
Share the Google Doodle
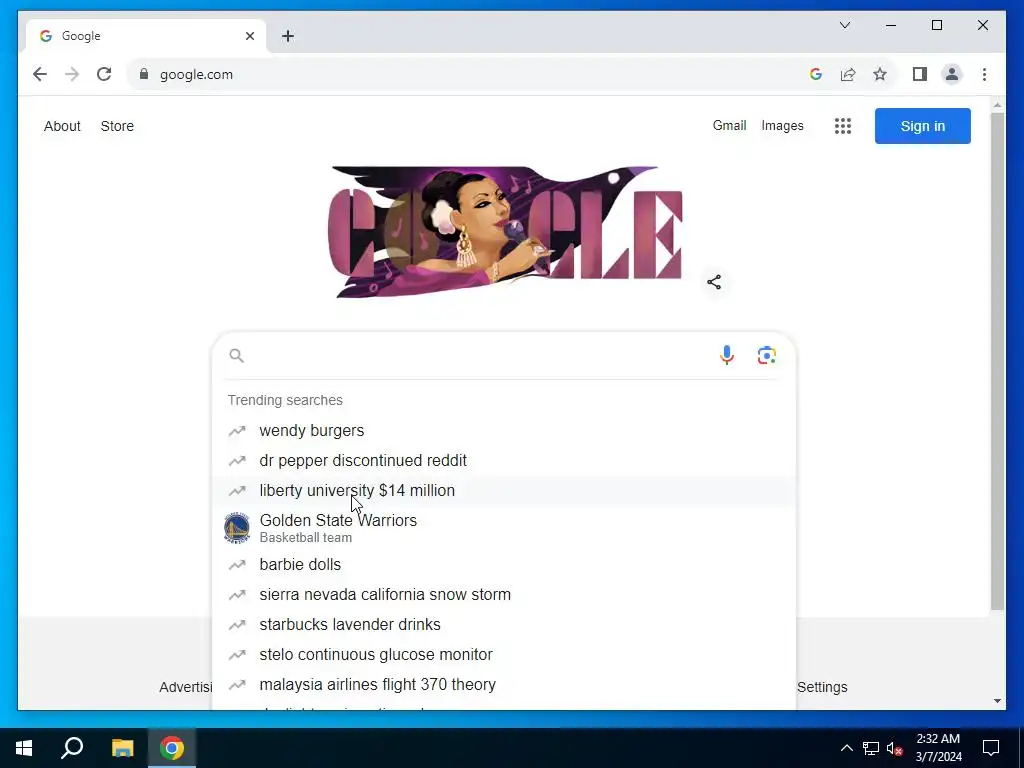coord(714,282)
